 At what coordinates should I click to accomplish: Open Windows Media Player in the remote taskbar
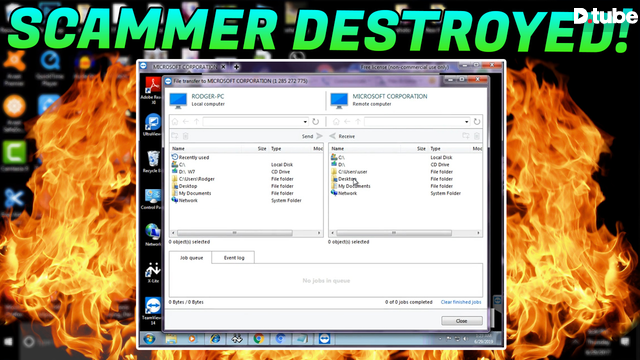coord(193,339)
